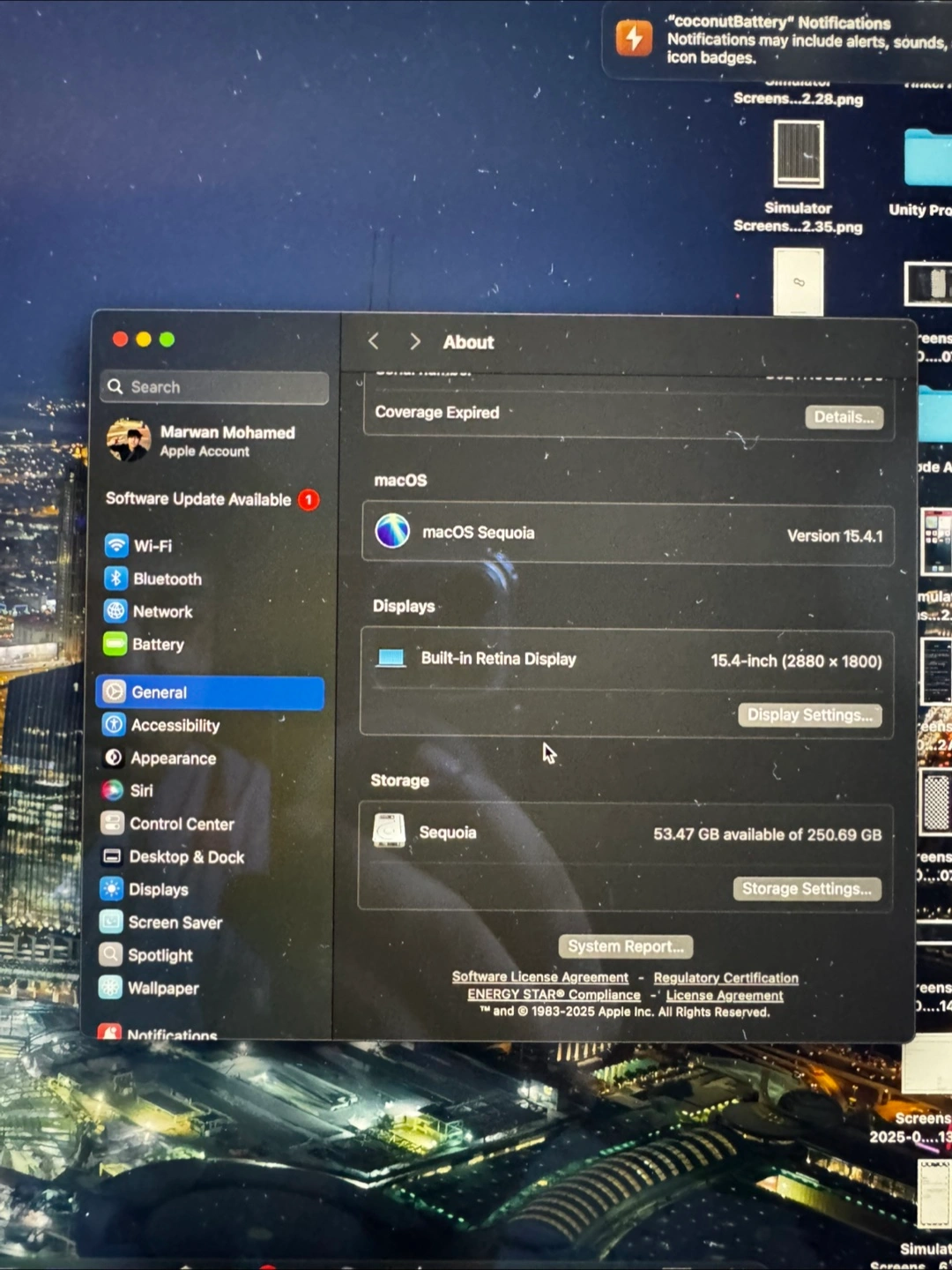Click the Software Update red badge
This screenshot has height=1270, width=952.
[309, 500]
